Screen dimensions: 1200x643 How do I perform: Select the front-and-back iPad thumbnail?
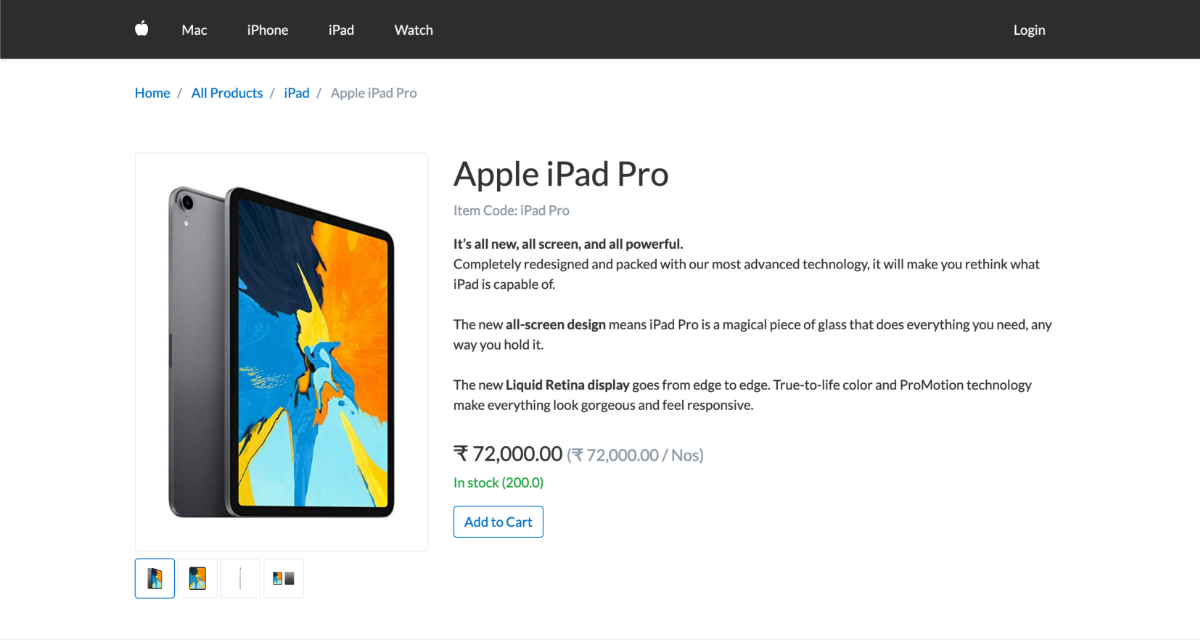[283, 578]
